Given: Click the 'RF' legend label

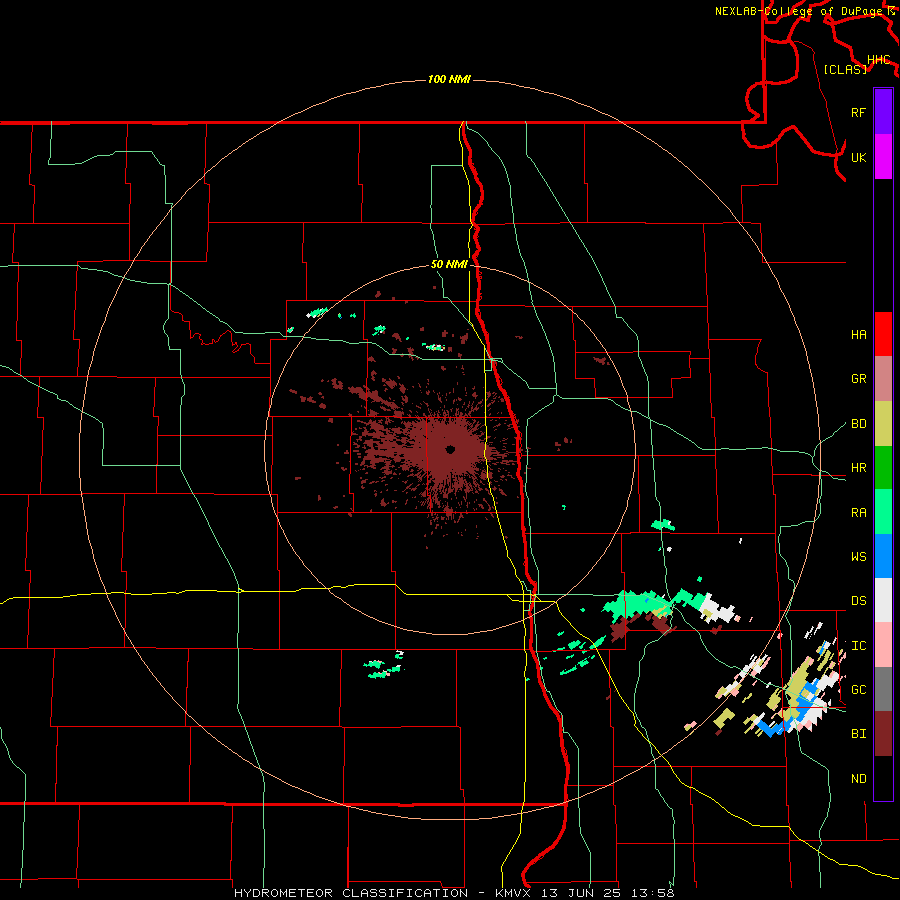Looking at the screenshot, I should click(858, 112).
